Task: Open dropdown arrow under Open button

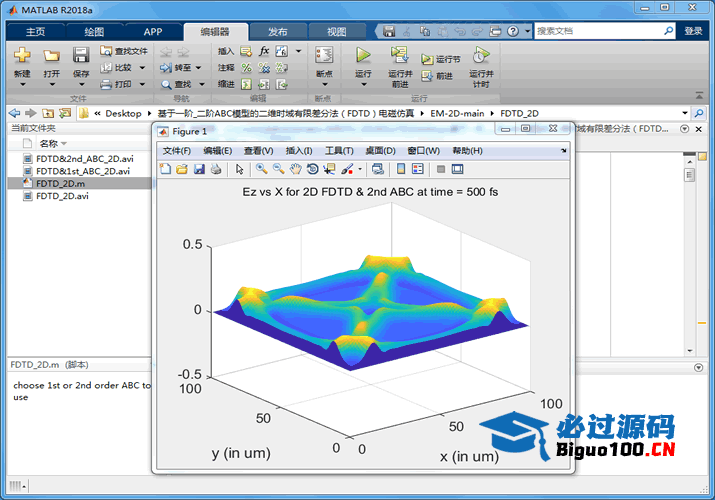Action: (52, 85)
